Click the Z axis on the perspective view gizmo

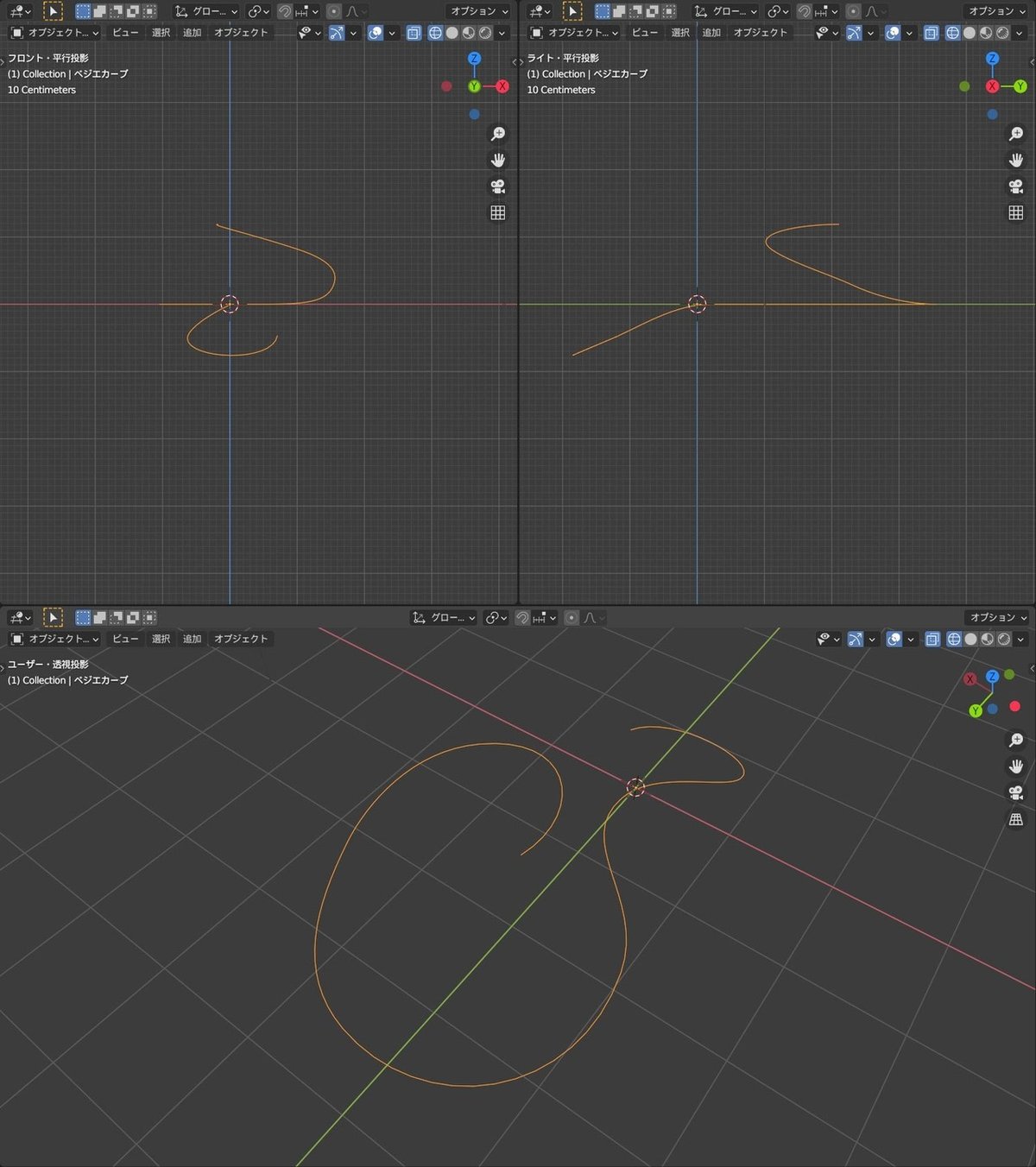(993, 677)
